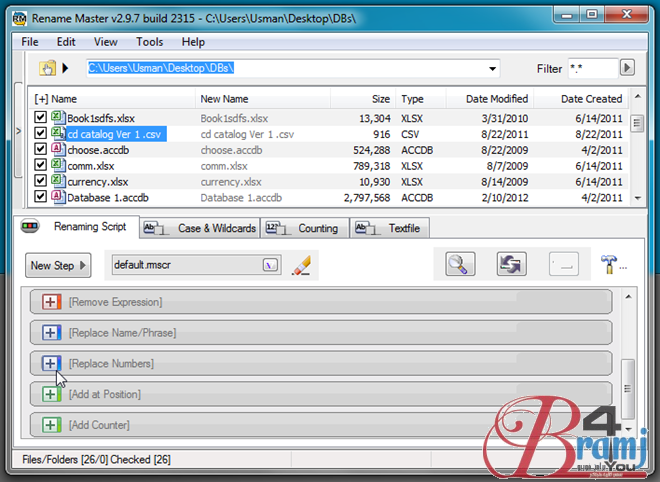The image size is (660, 482).
Task: Uncheck the Book1sdfs.xlsx checkbox
Action: 40,117
